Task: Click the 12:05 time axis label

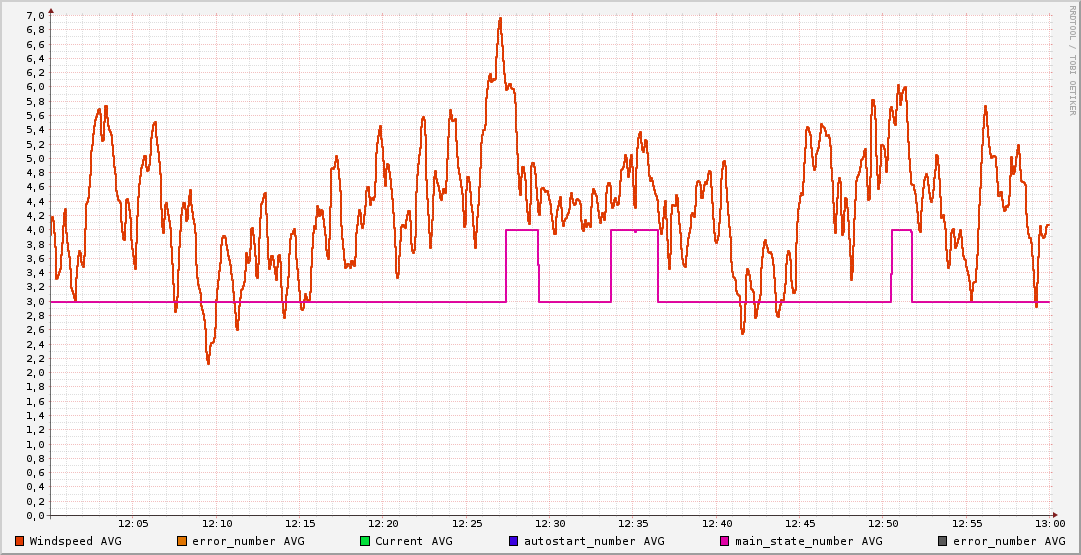Action: [133, 523]
